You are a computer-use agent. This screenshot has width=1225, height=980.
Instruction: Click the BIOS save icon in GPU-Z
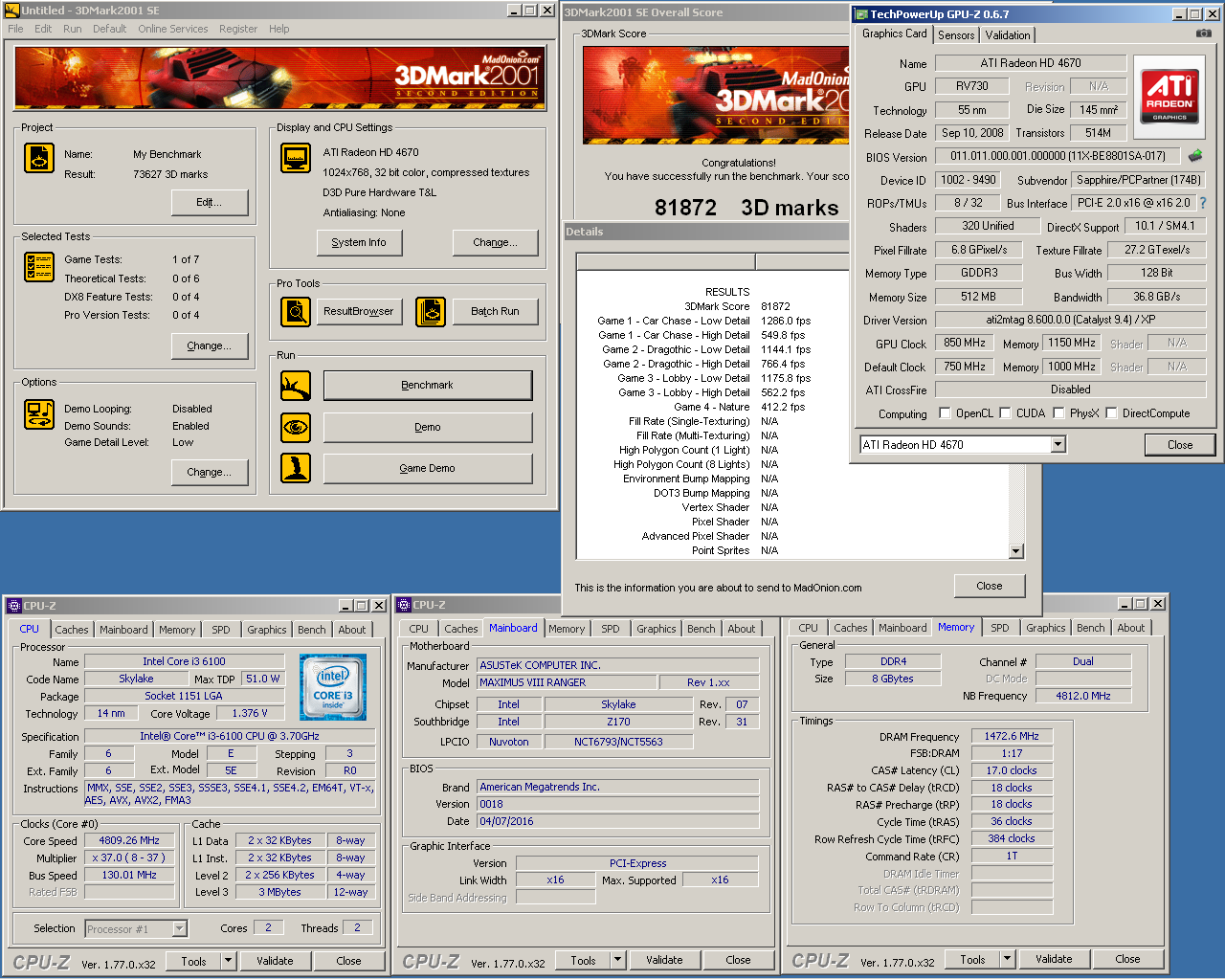click(1195, 155)
